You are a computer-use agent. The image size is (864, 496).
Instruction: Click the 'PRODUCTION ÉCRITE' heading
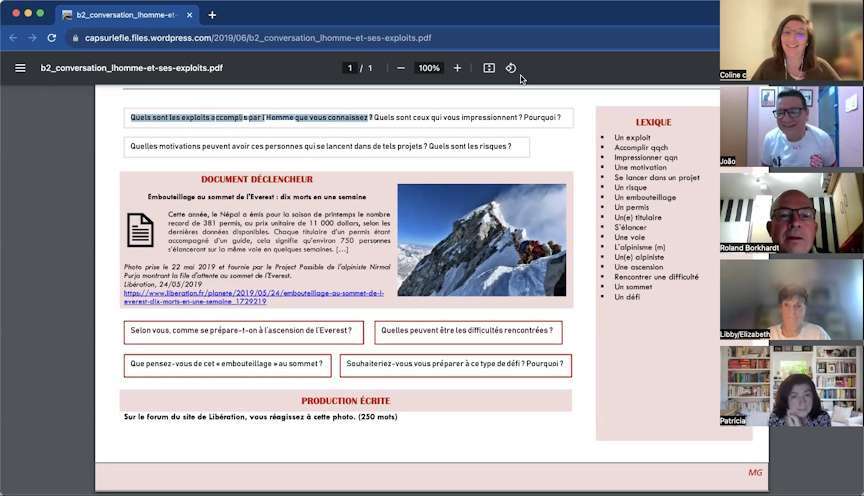345,401
